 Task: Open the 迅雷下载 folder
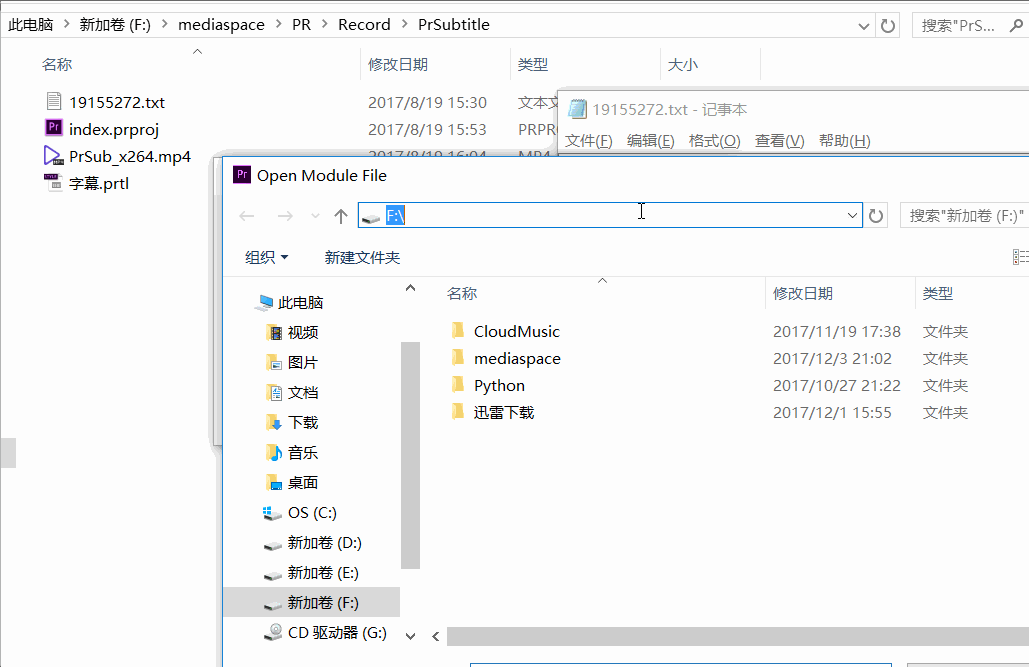506,412
